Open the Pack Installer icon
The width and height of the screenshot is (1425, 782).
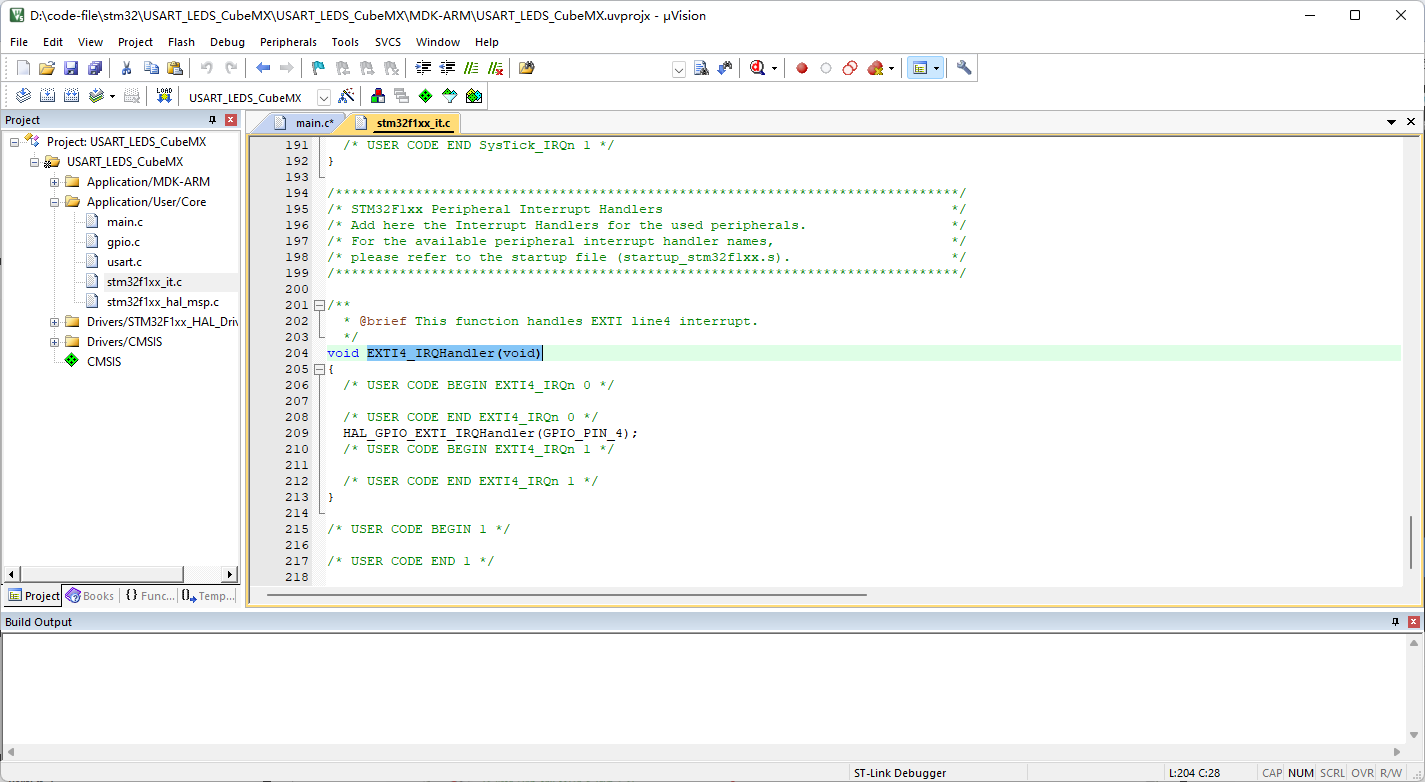point(474,96)
